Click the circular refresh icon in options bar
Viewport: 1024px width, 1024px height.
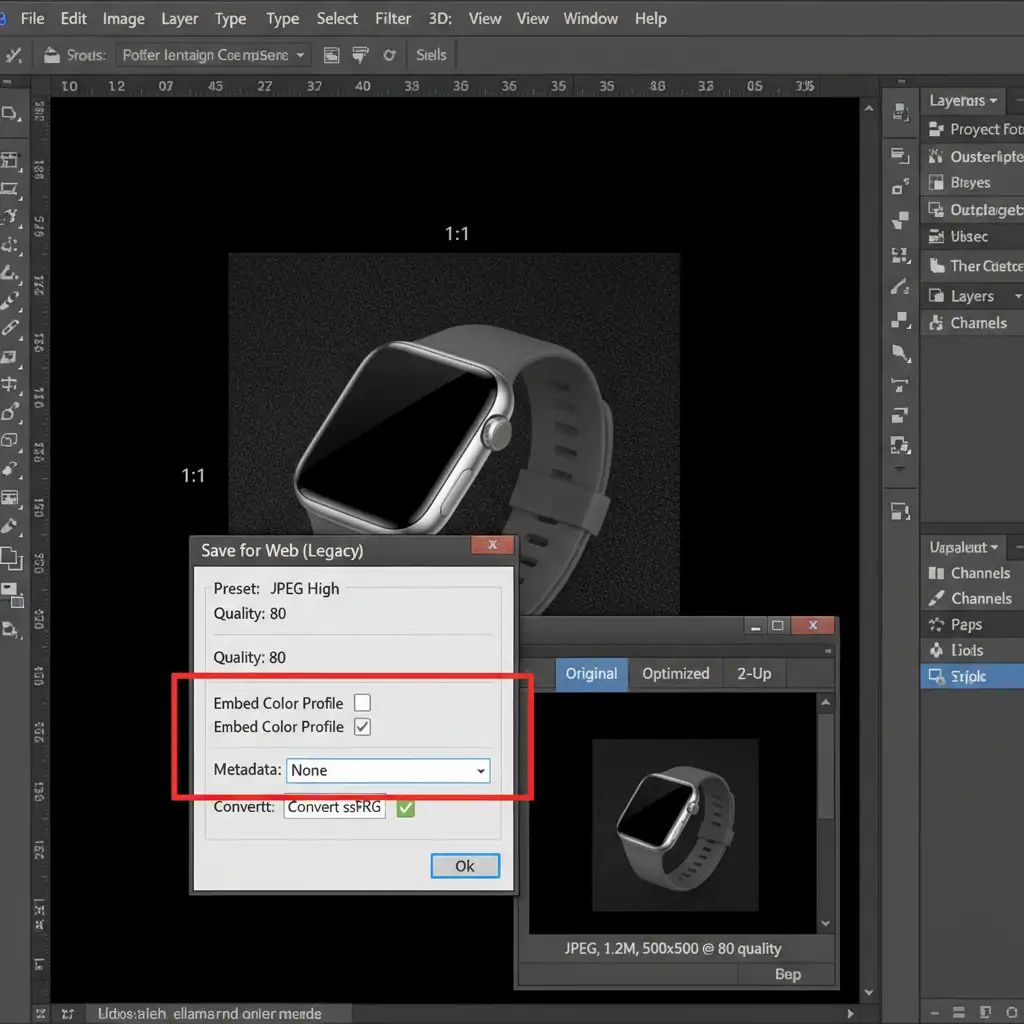click(x=389, y=56)
